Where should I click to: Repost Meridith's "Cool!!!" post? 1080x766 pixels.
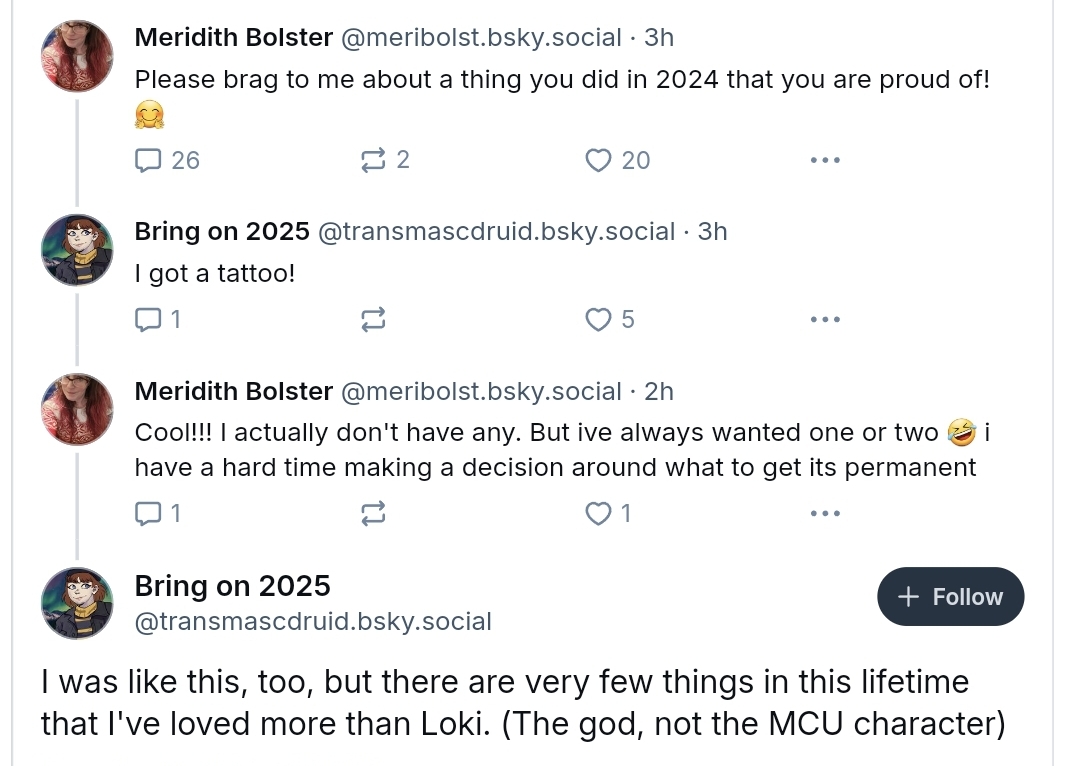pos(373,514)
